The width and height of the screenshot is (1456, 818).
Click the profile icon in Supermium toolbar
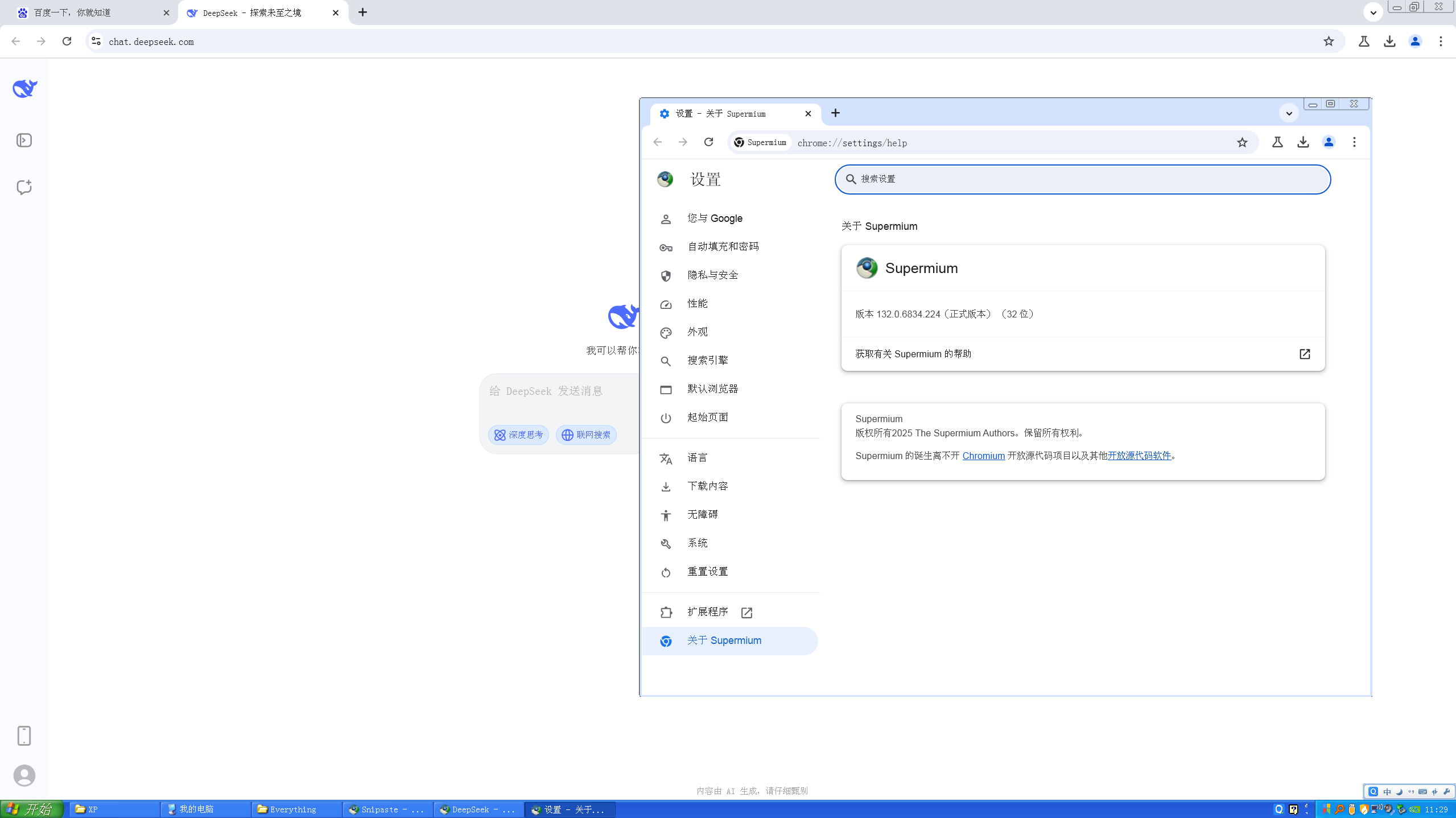[x=1328, y=142]
